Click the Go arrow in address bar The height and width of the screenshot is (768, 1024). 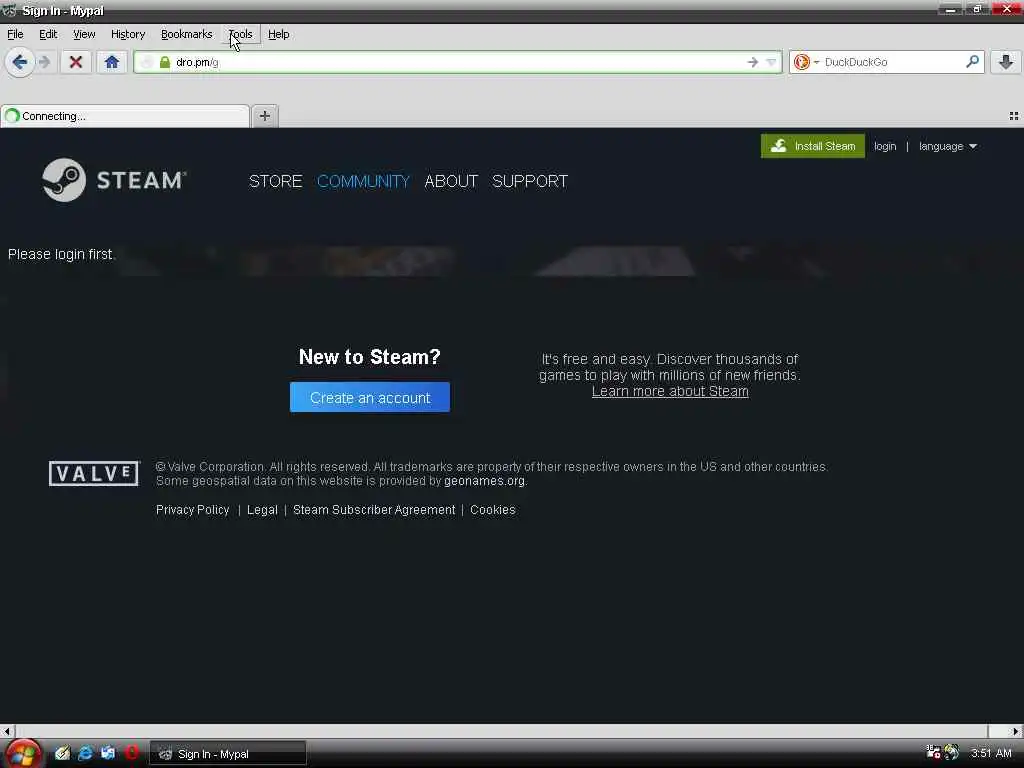[x=752, y=62]
